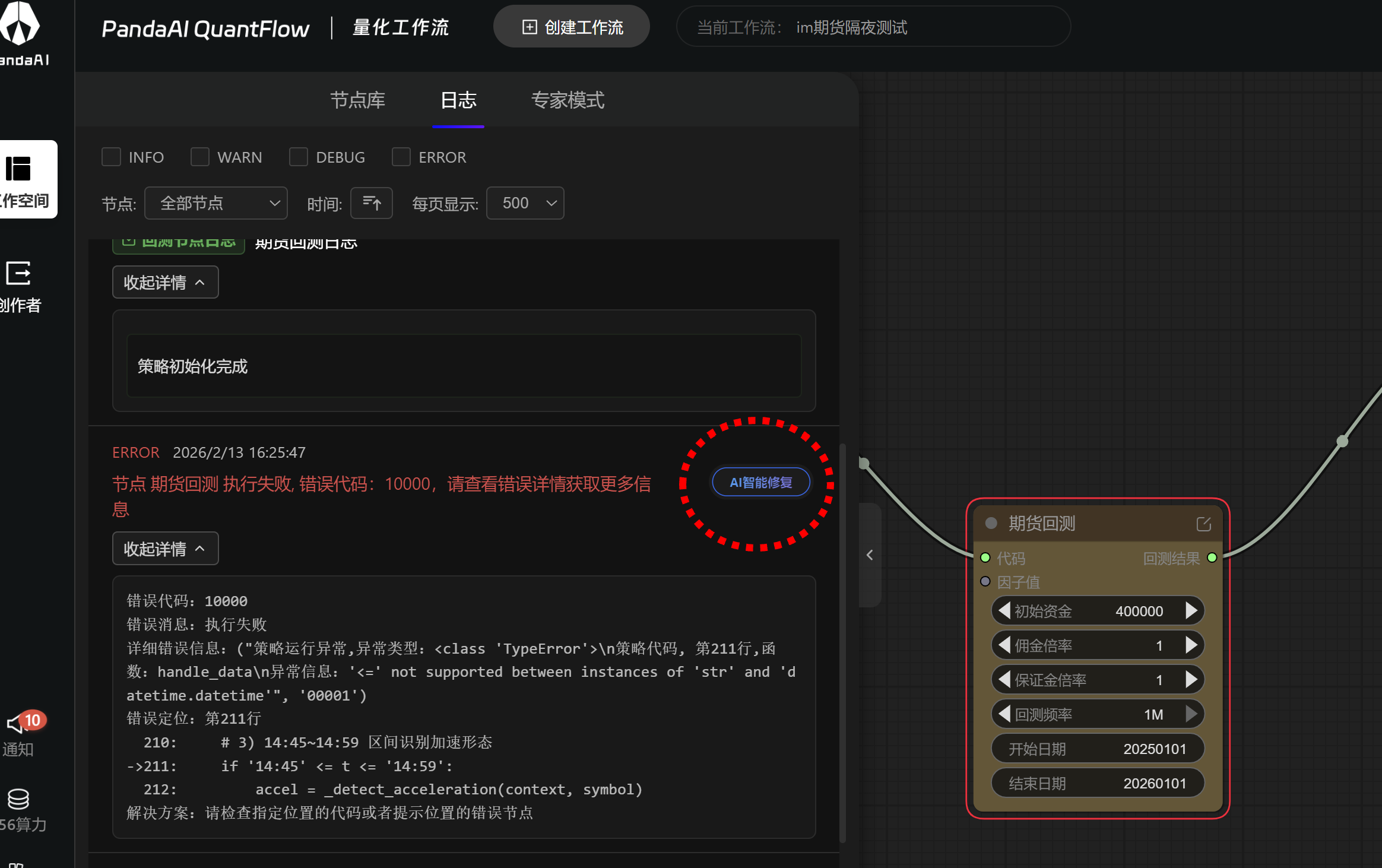Image resolution: width=1382 pixels, height=868 pixels.
Task: Switch to the 节点库 tab
Action: point(358,100)
